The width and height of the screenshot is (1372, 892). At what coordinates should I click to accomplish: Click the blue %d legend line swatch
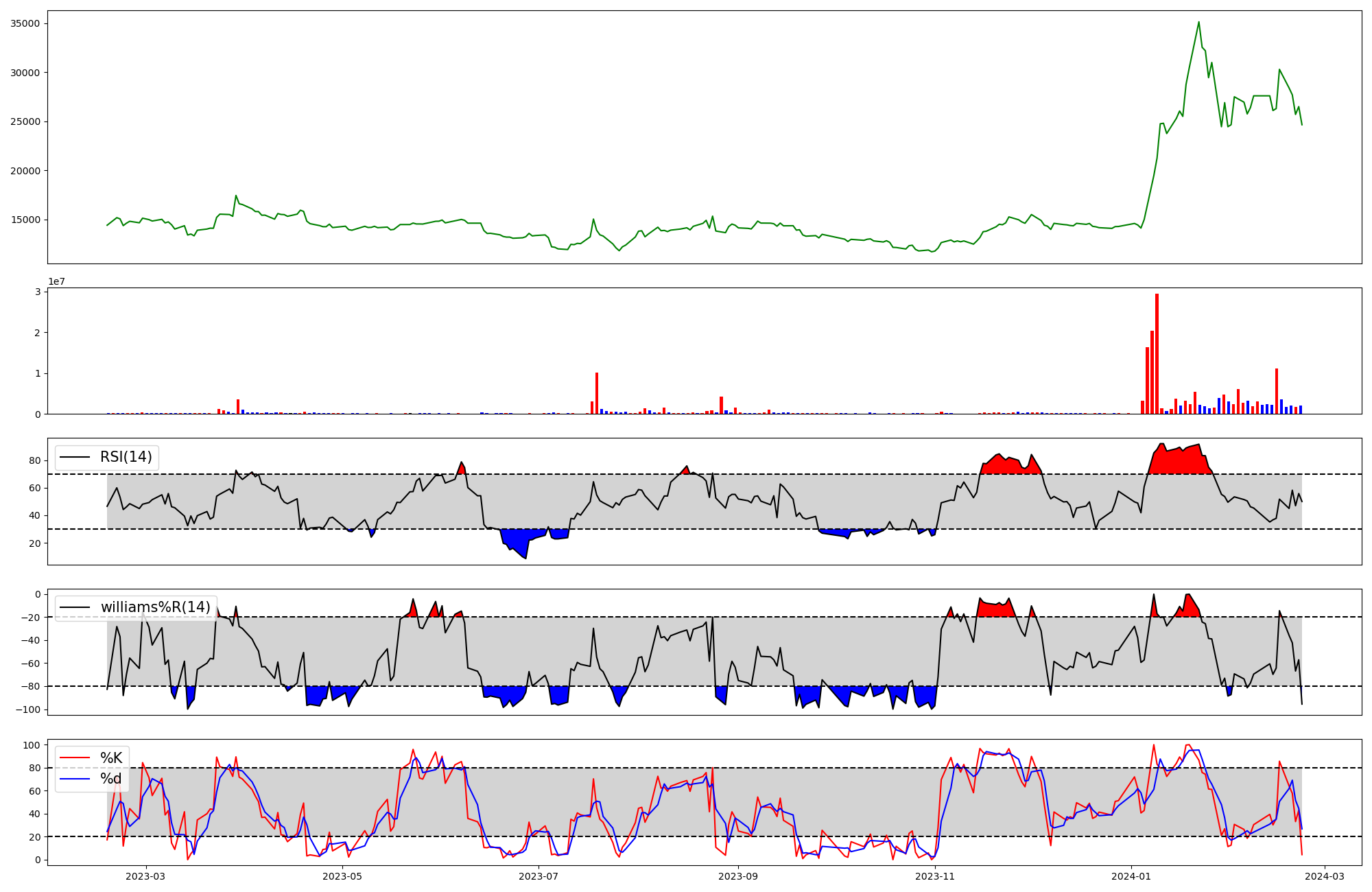pyautogui.click(x=75, y=779)
